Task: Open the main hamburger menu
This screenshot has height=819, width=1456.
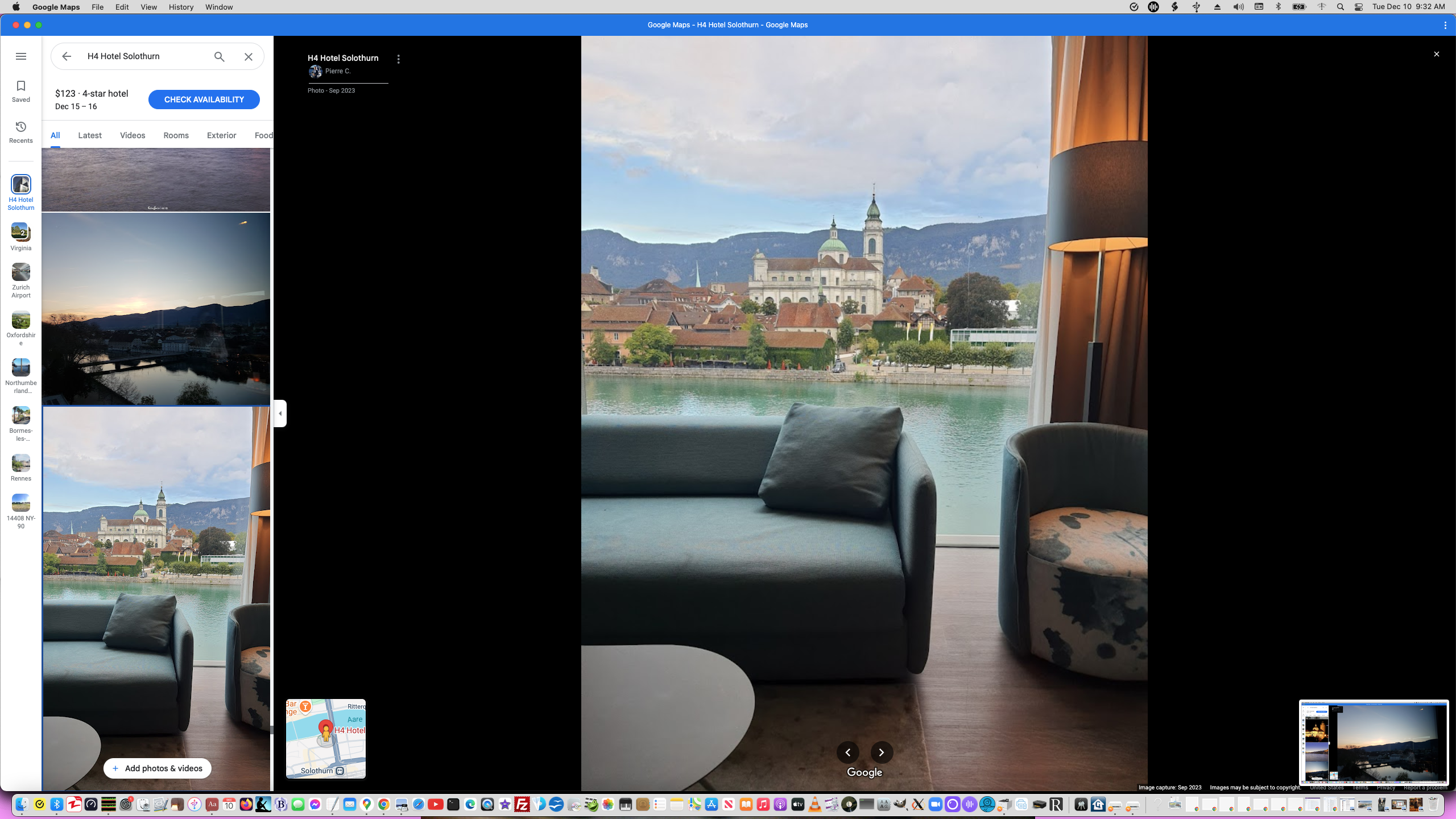Action: tap(21, 56)
